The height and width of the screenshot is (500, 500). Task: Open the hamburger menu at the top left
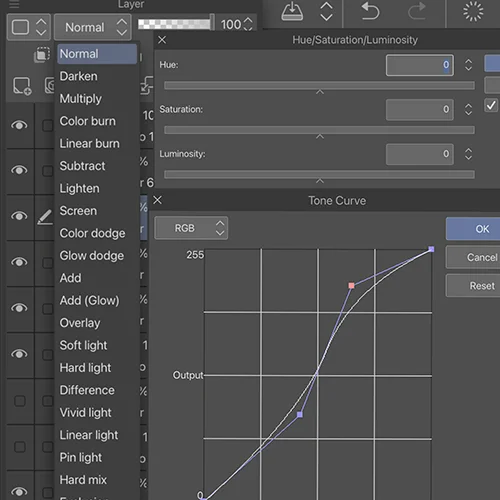coord(14,4)
